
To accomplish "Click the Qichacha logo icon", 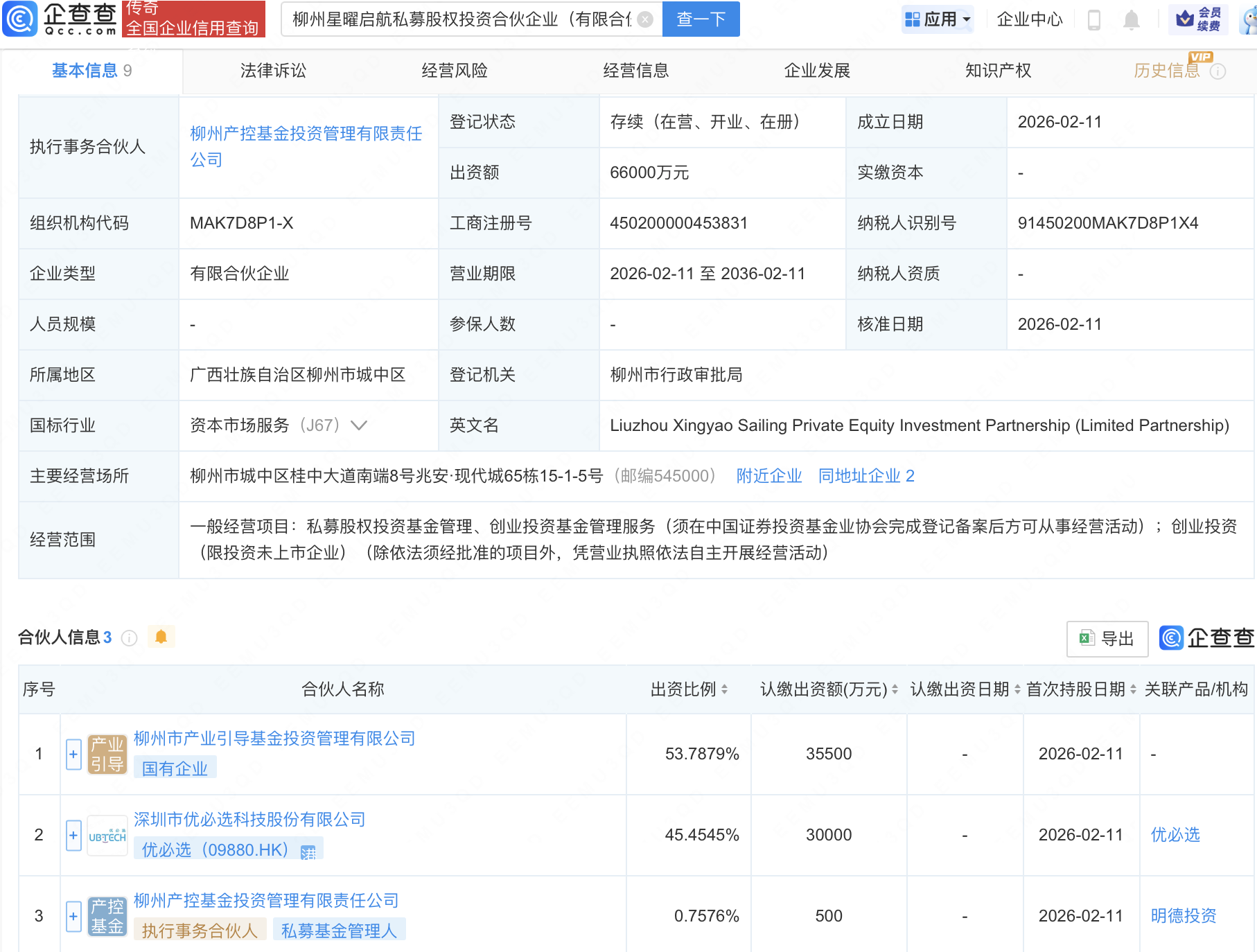I will pos(20,19).
